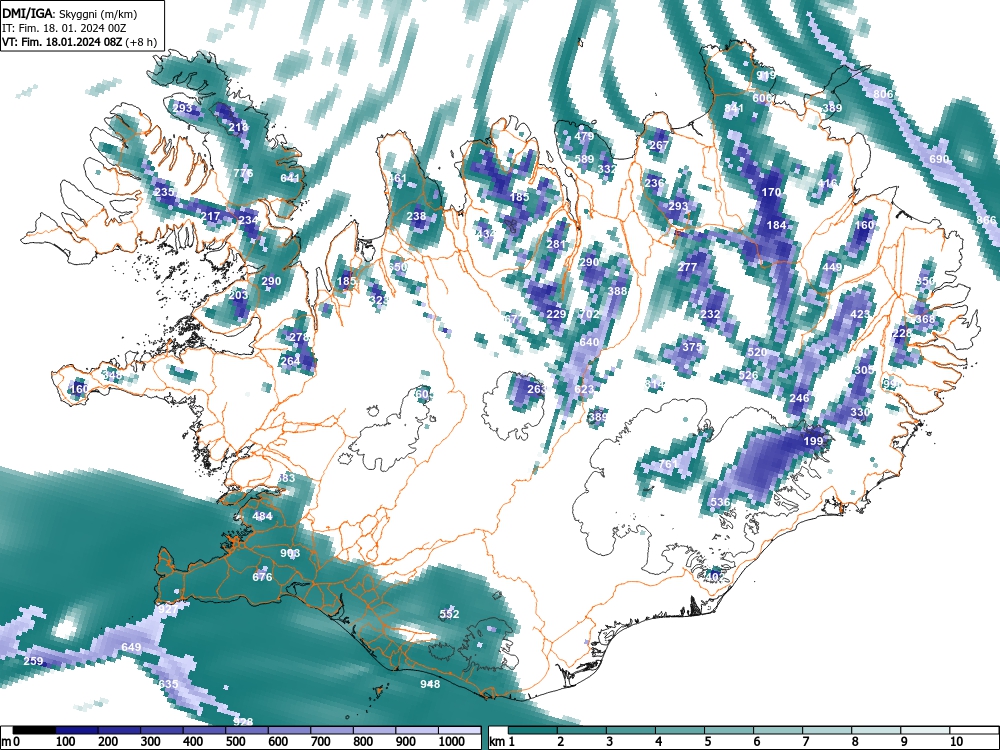Click the '700' label on the meter scale
1000x750 pixels.
point(320,741)
